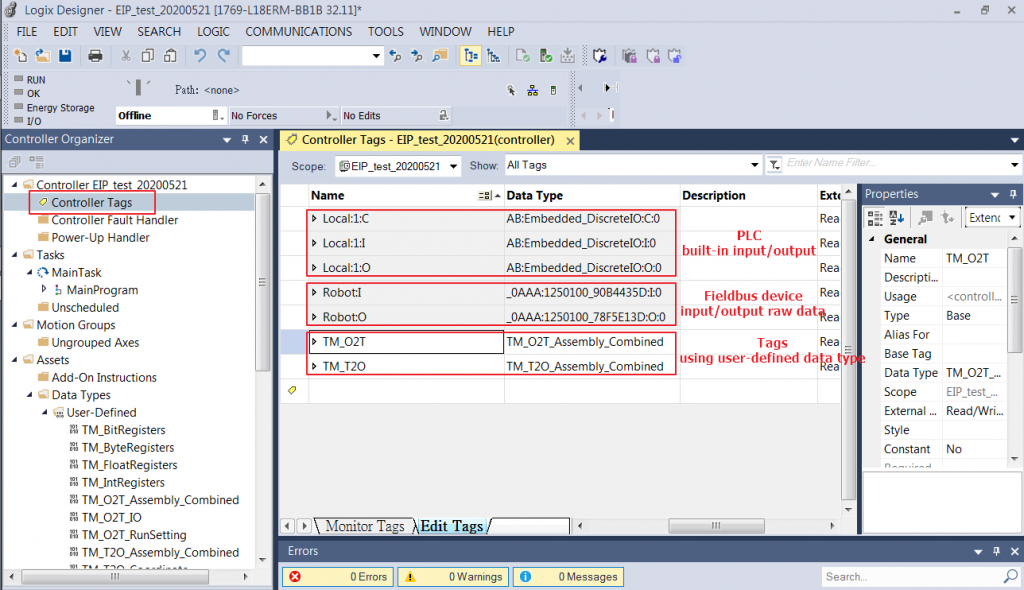Click the Print icon in toolbar

click(96, 56)
